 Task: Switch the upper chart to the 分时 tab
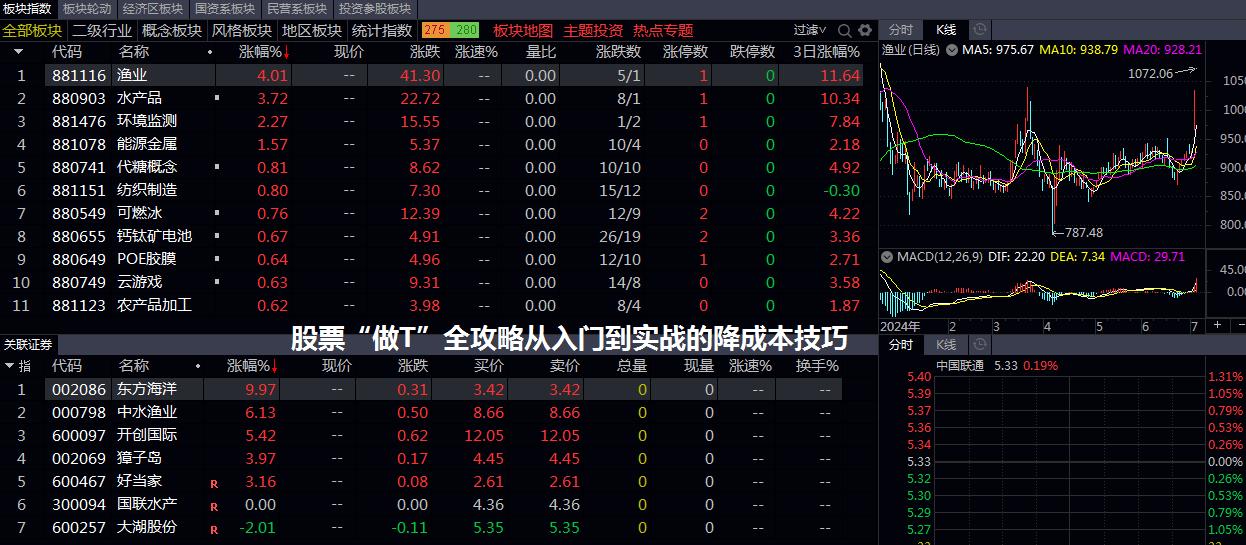coord(900,30)
